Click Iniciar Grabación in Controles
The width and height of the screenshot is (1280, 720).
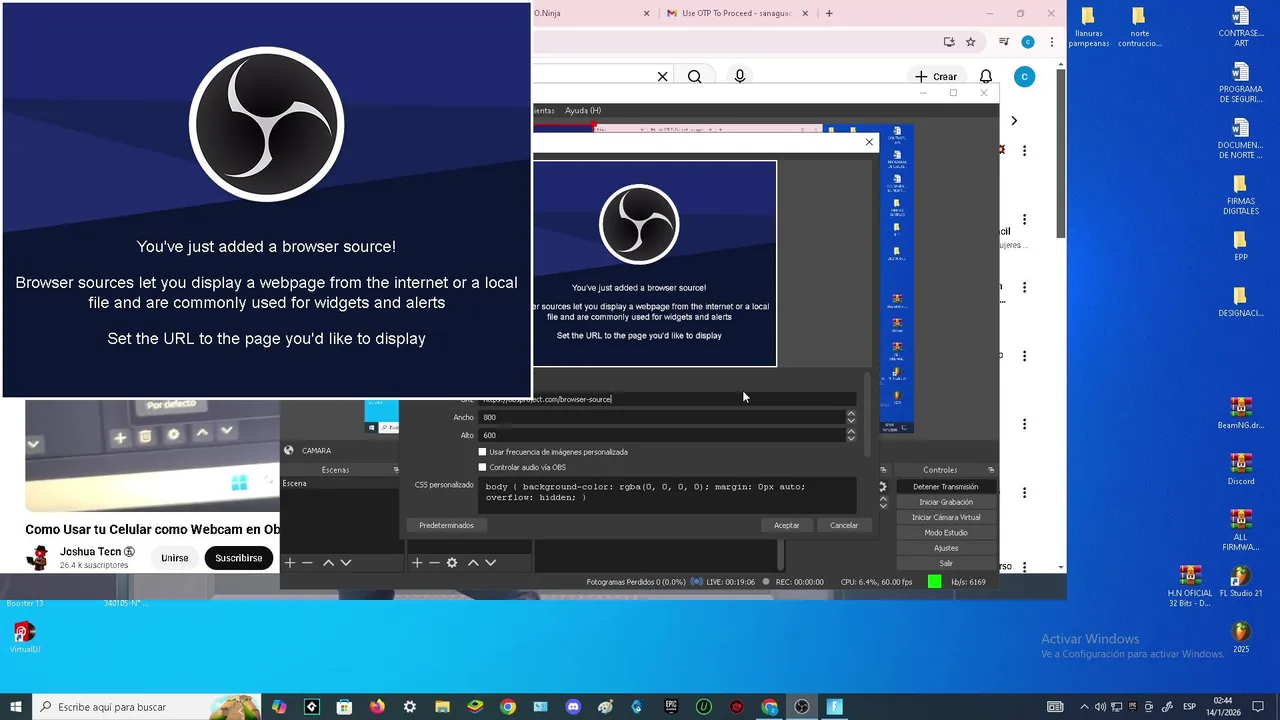(x=946, y=502)
